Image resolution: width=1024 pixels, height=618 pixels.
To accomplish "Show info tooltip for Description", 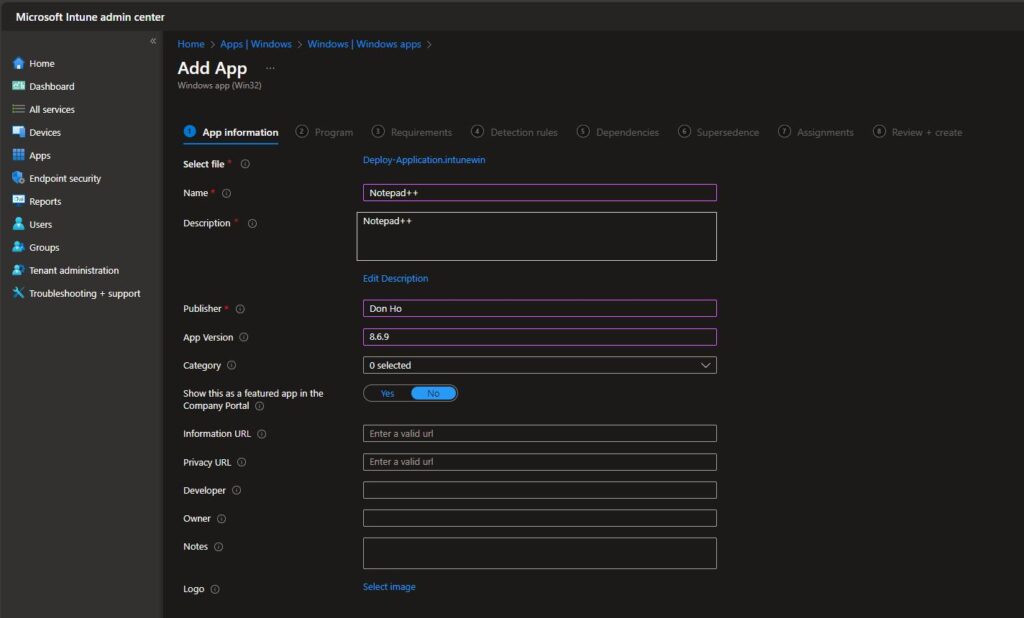I will [252, 223].
